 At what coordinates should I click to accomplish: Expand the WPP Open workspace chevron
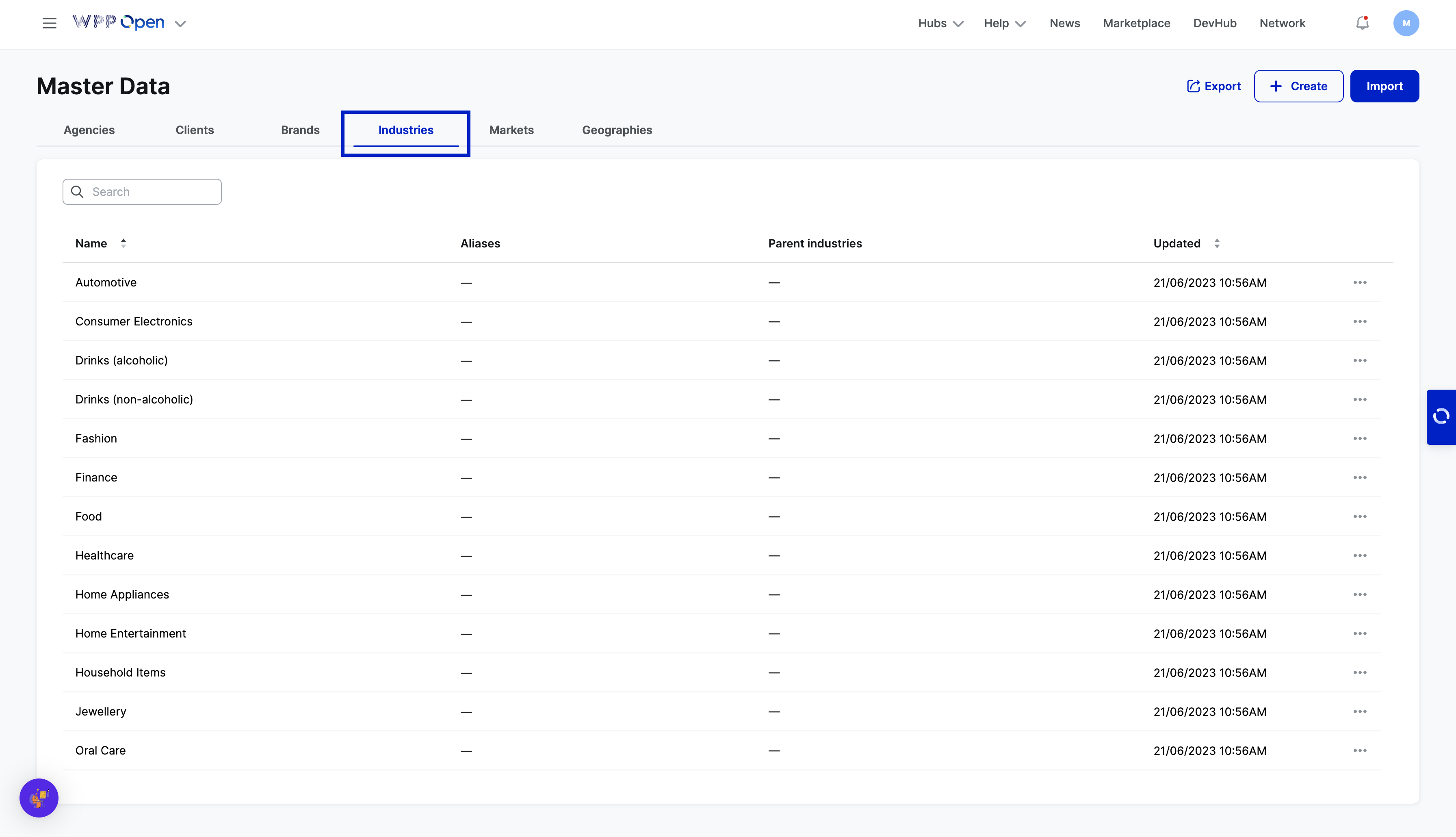(x=180, y=24)
